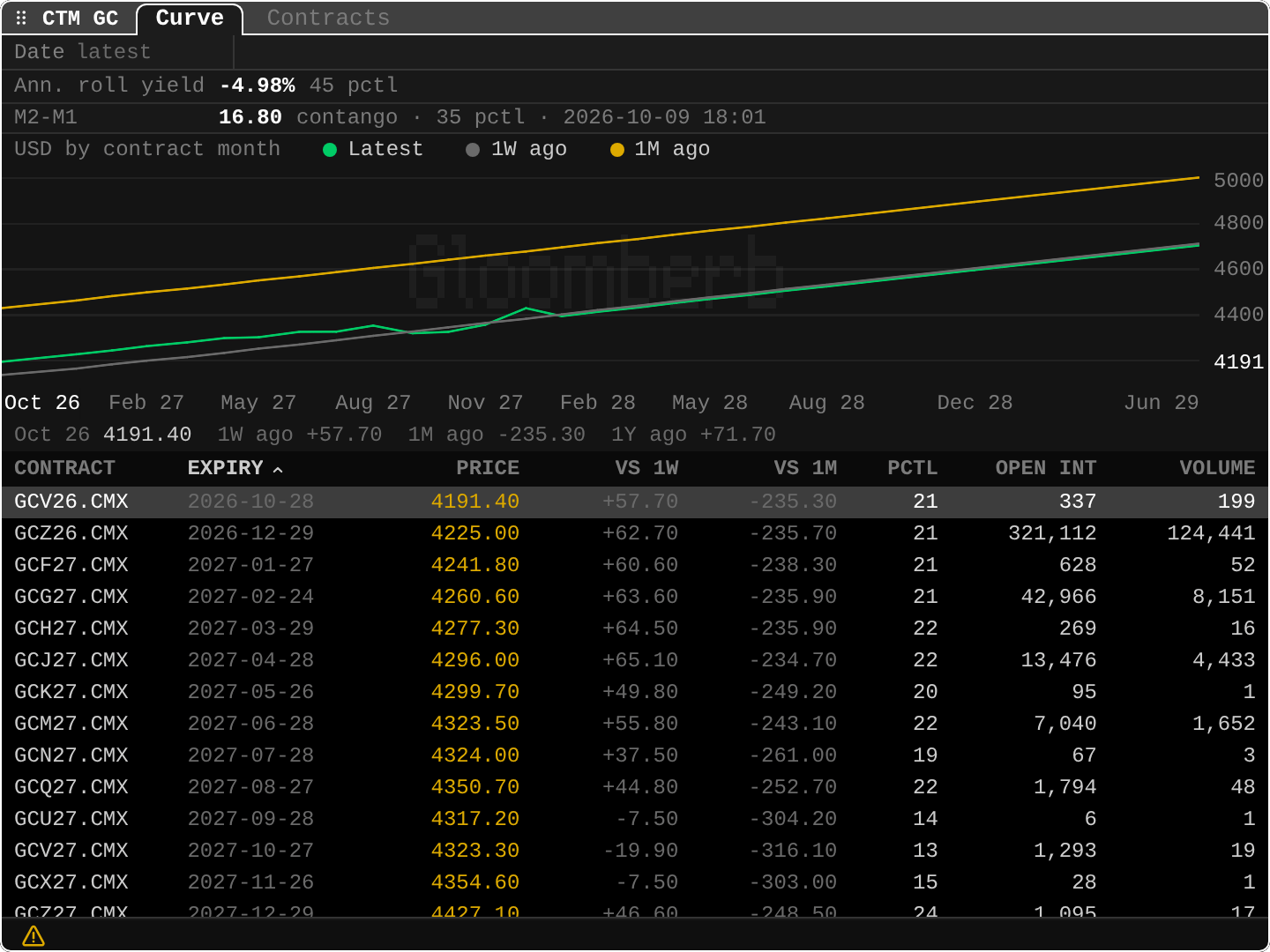Click the 2027-06-28 expiry date

pyautogui.click(x=251, y=724)
